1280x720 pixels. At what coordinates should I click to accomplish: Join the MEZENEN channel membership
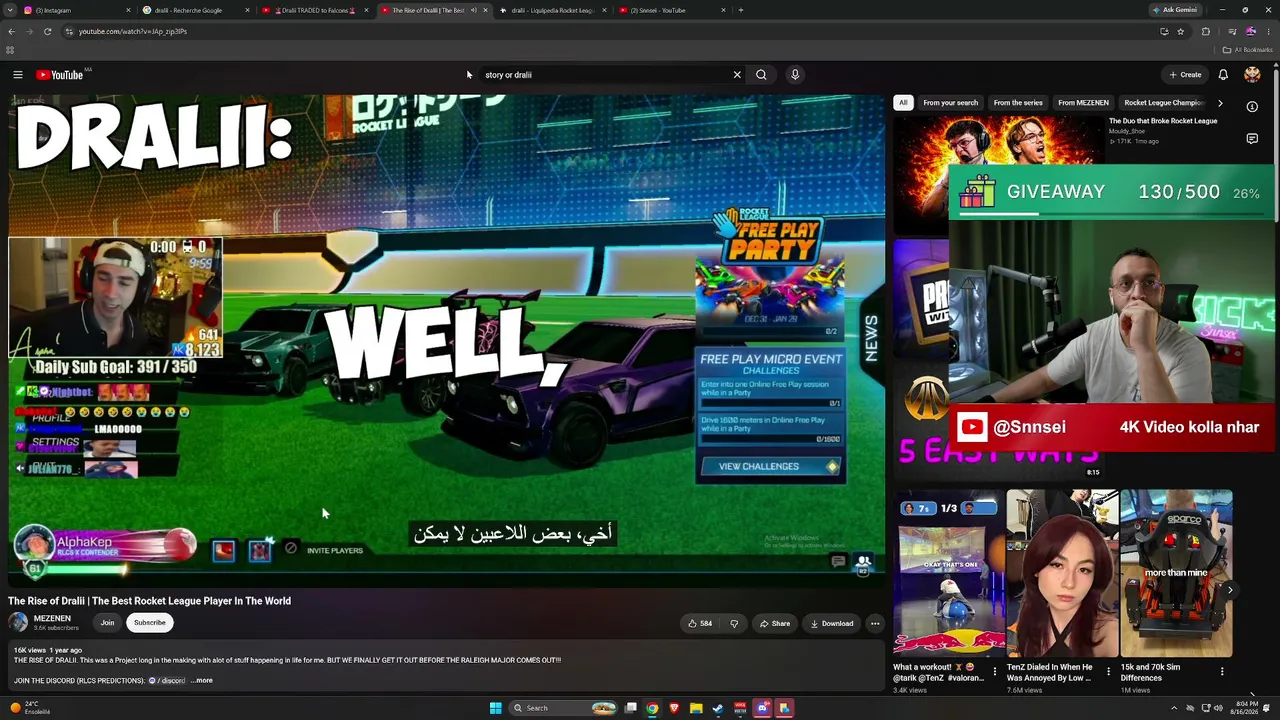pos(107,623)
